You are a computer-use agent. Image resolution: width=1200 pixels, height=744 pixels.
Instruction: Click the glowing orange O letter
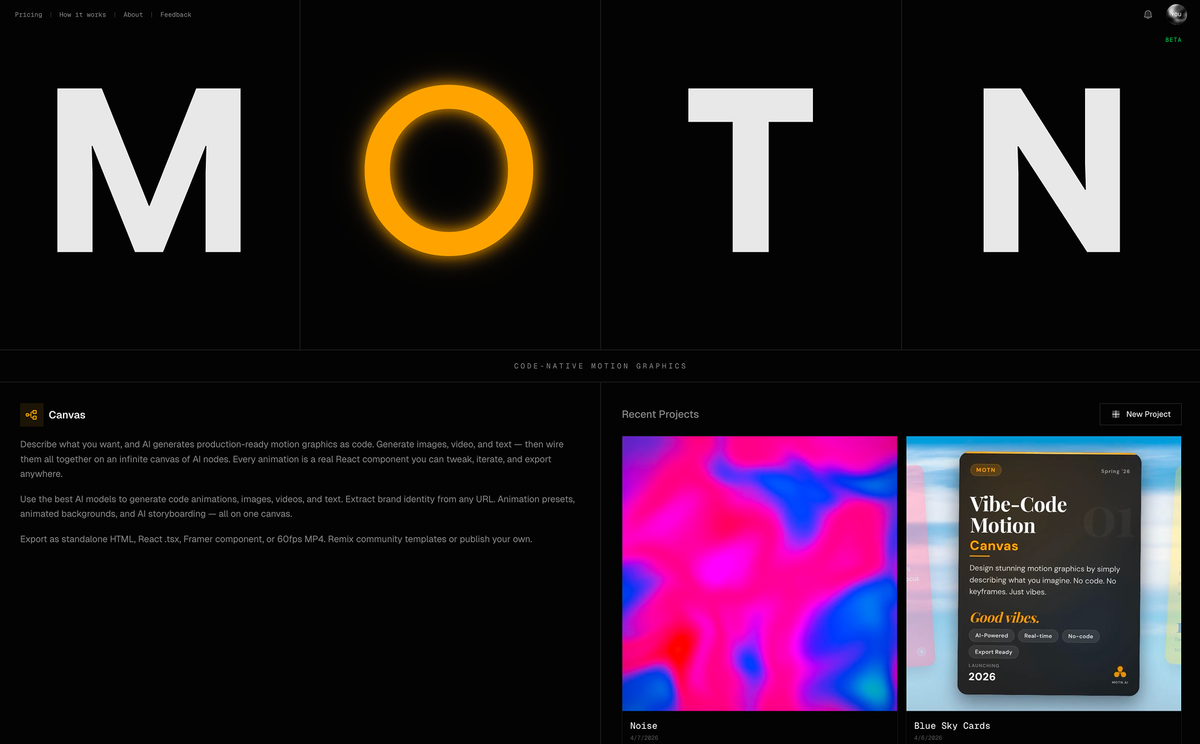tap(449, 169)
